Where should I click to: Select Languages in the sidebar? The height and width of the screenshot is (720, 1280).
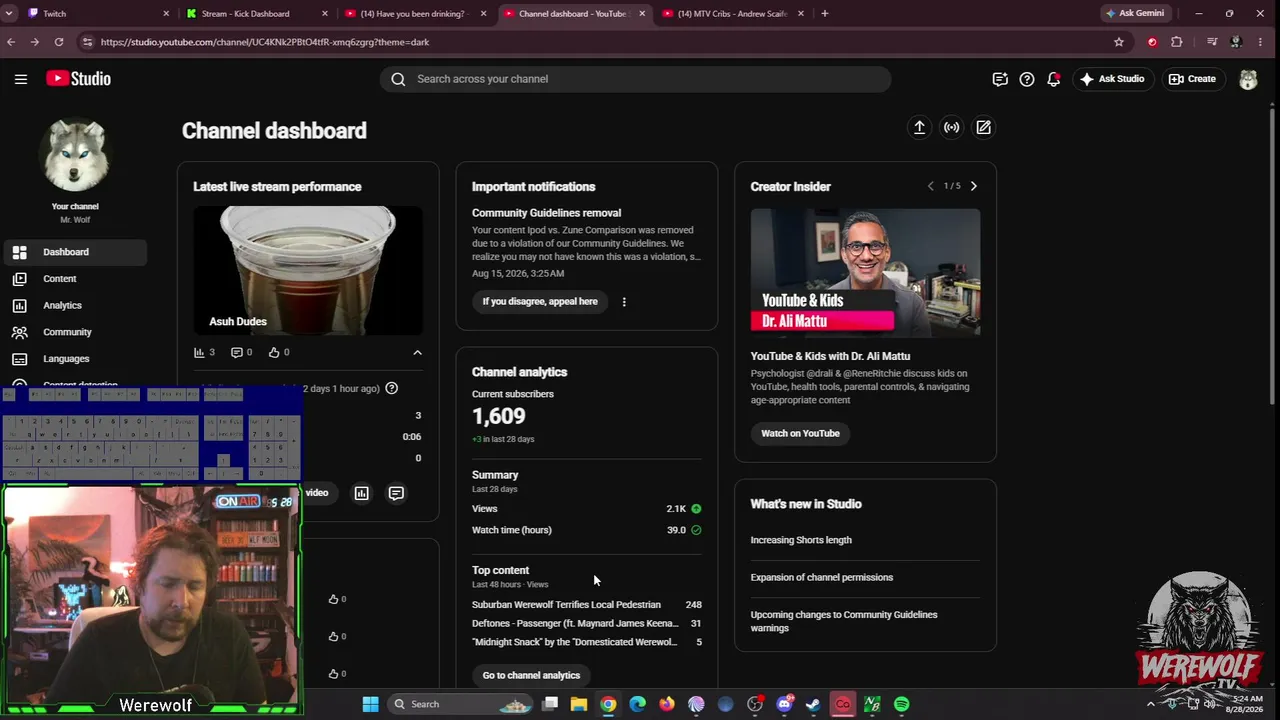click(x=74, y=359)
